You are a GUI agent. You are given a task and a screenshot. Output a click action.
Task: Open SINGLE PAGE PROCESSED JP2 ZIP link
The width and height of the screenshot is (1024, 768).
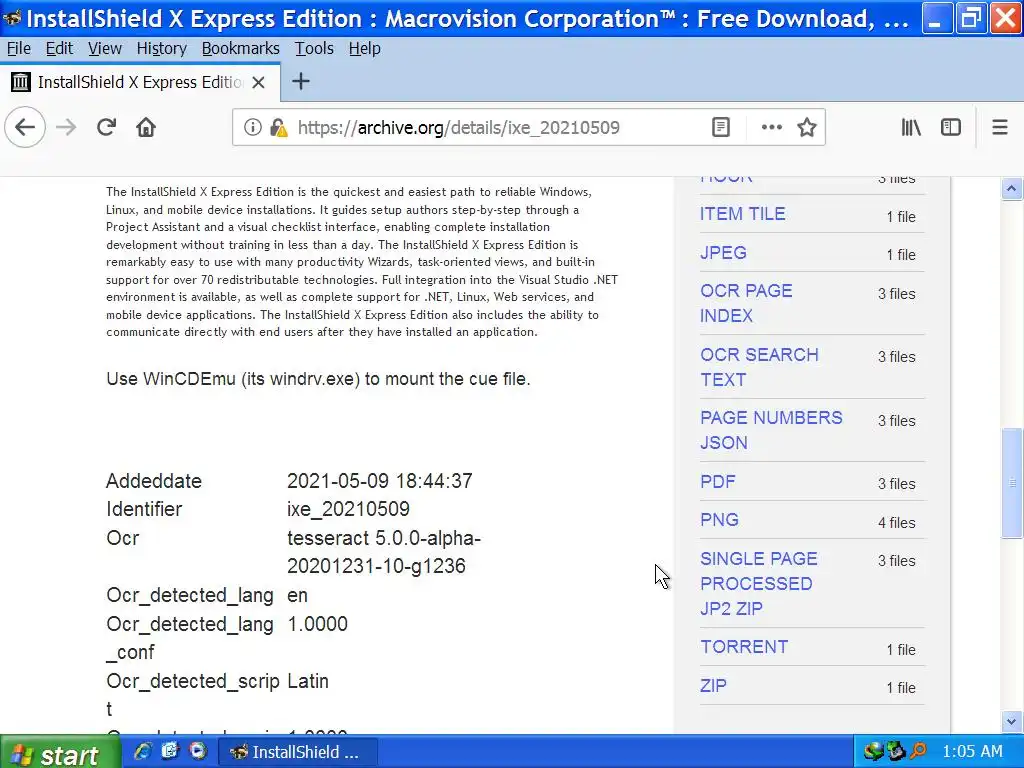759,583
